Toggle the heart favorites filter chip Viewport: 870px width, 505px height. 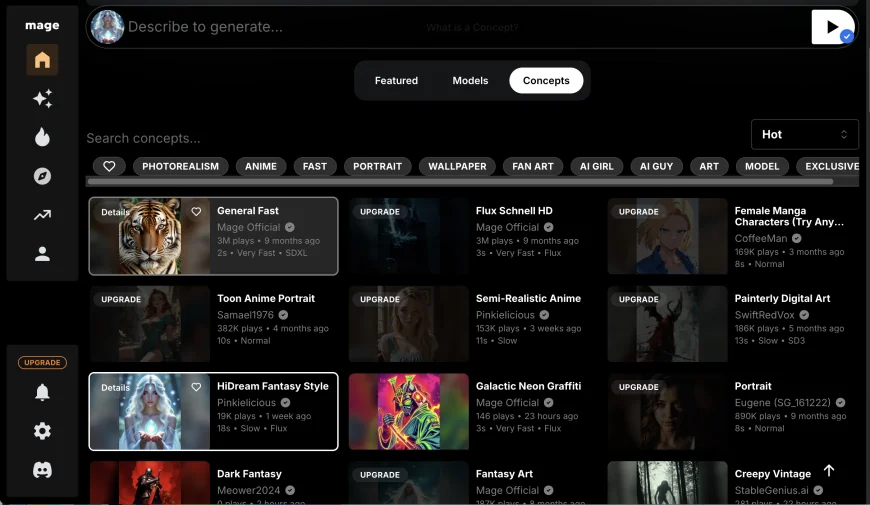pos(110,166)
